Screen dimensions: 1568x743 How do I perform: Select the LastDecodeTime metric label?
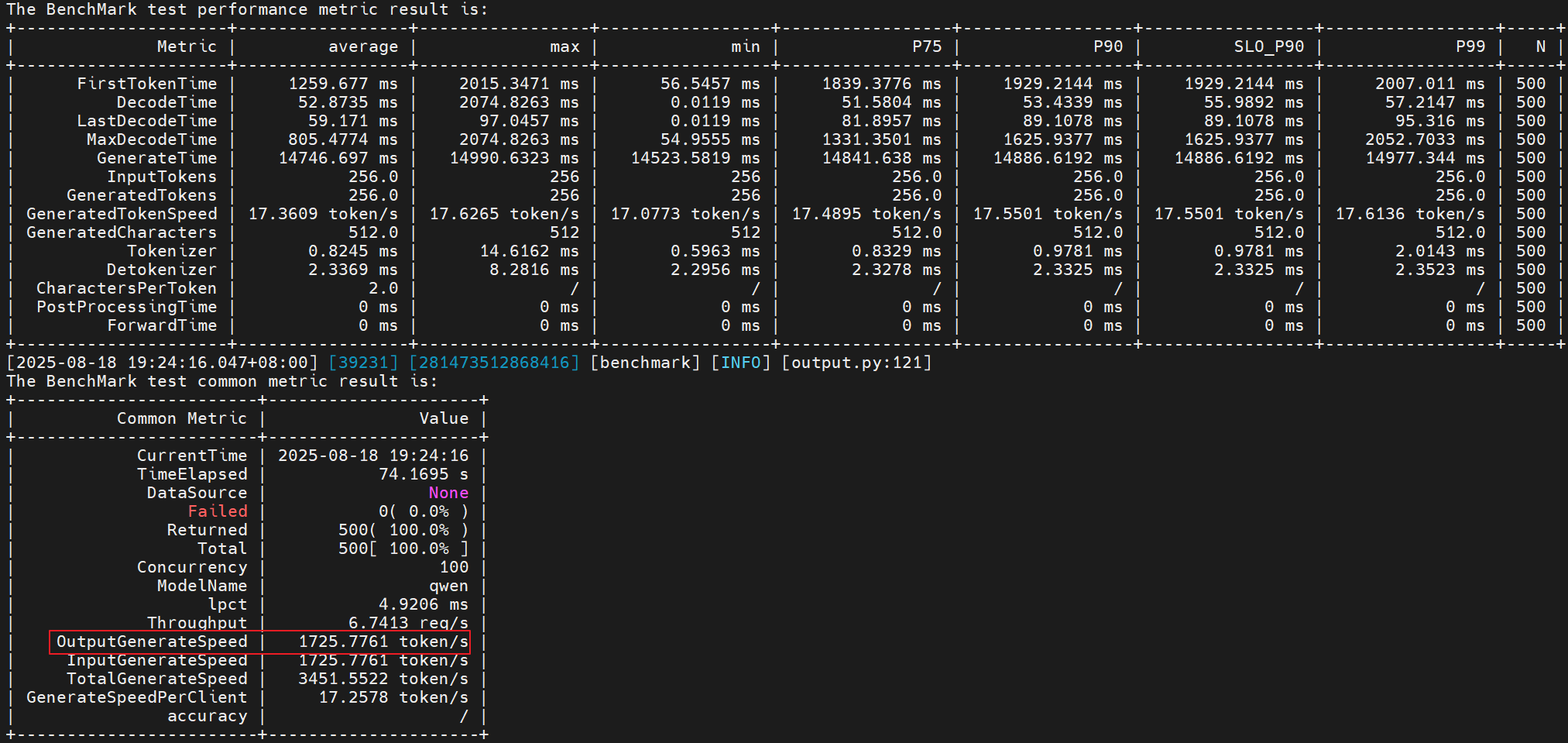147,121
